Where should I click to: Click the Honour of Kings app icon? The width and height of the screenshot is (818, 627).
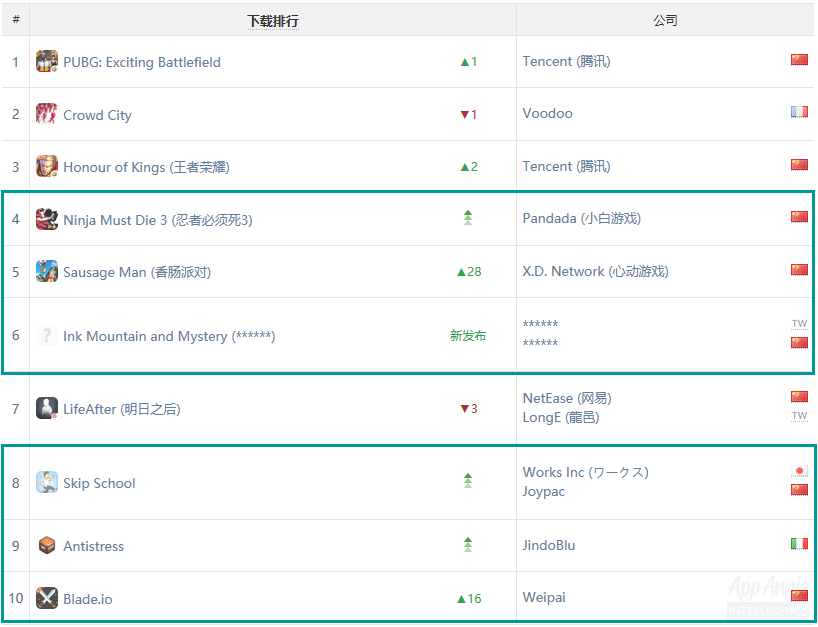click(x=46, y=166)
